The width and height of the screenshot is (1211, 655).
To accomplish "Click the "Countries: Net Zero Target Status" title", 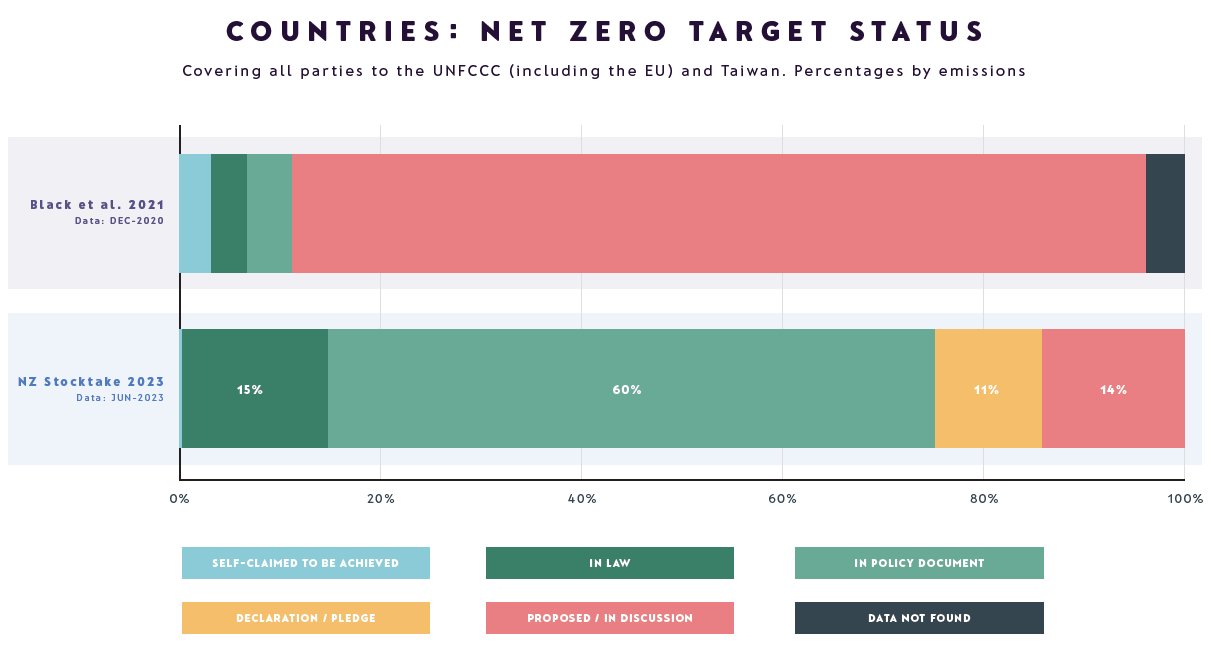I will pyautogui.click(x=606, y=32).
